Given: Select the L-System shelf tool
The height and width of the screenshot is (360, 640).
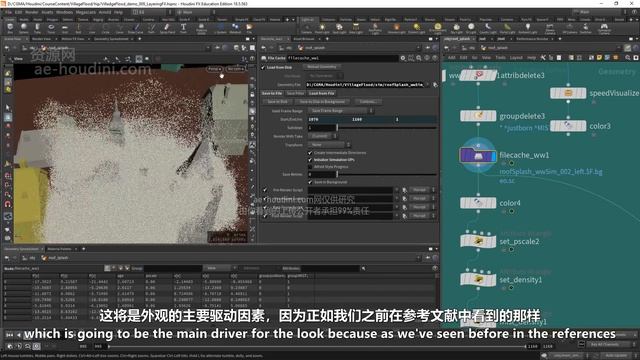Looking at the screenshot, I should pos(222,28).
